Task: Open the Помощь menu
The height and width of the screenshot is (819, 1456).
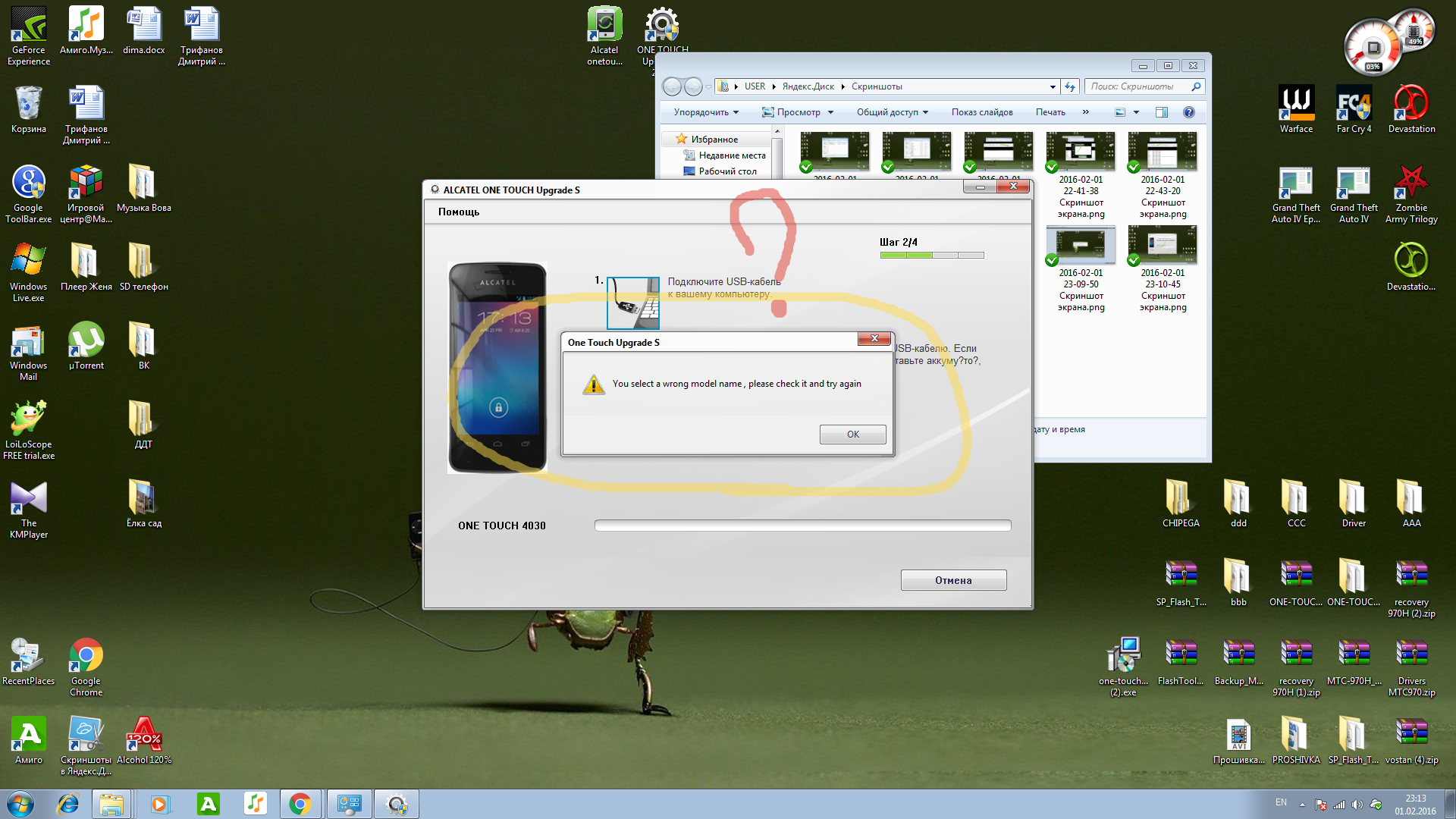Action: [x=458, y=212]
